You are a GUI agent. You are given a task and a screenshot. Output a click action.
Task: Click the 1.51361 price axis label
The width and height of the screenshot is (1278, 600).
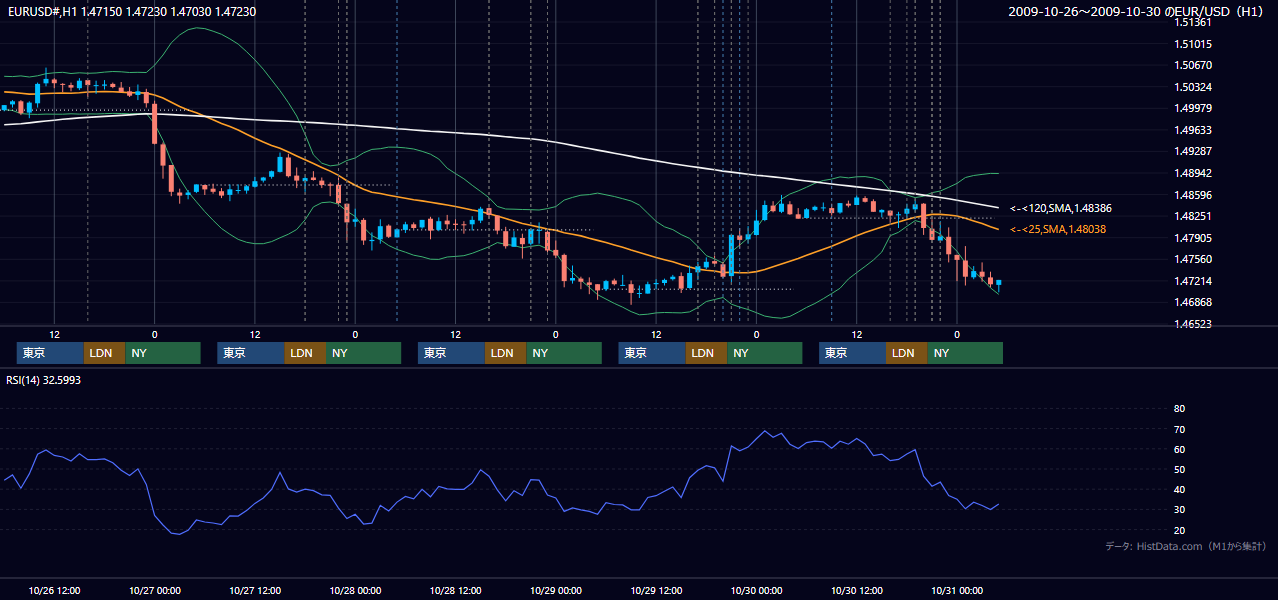click(1193, 23)
